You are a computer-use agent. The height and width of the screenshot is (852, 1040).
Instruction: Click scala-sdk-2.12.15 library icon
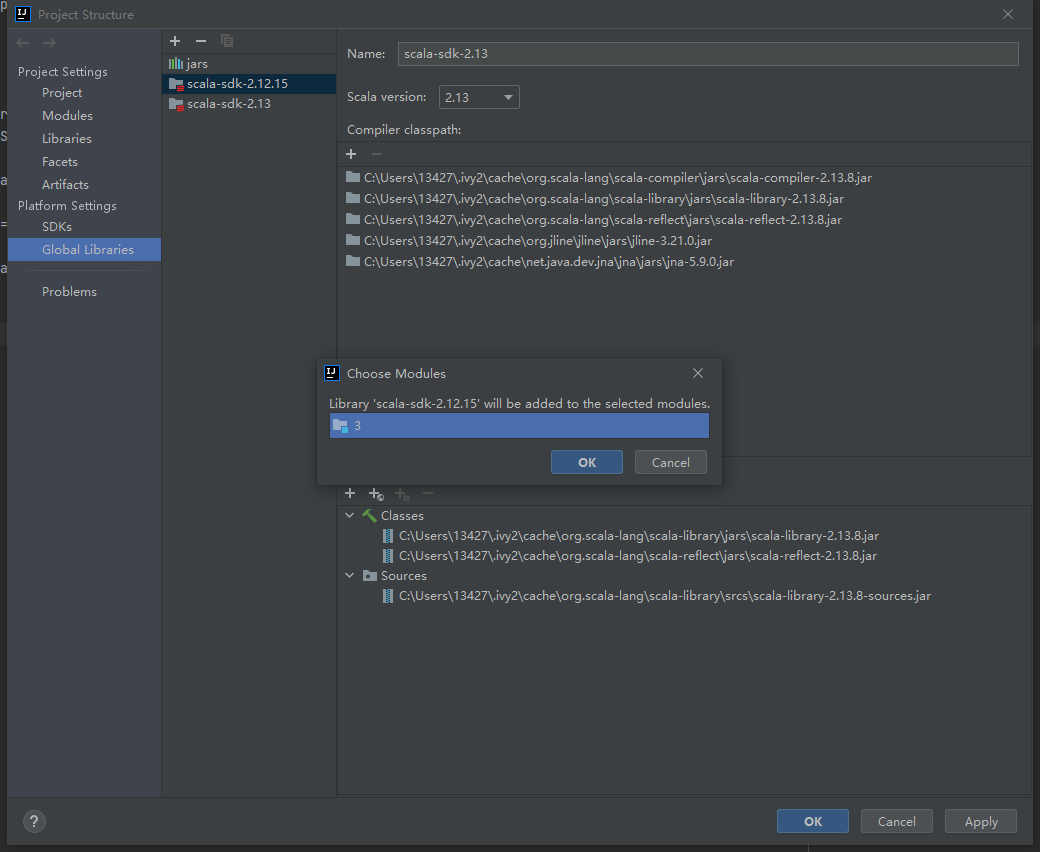pos(176,84)
